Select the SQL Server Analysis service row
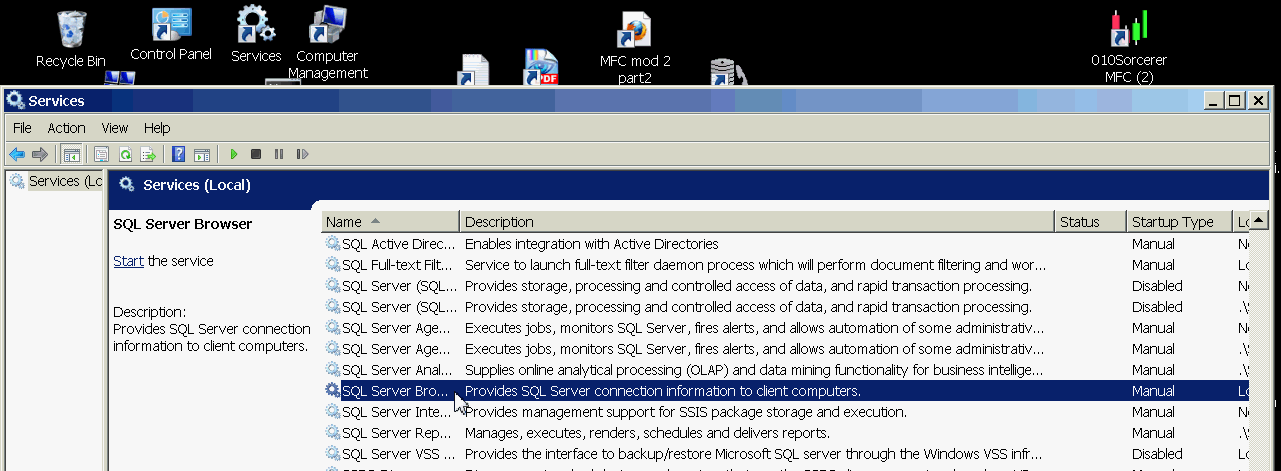1281x471 pixels. click(787, 370)
